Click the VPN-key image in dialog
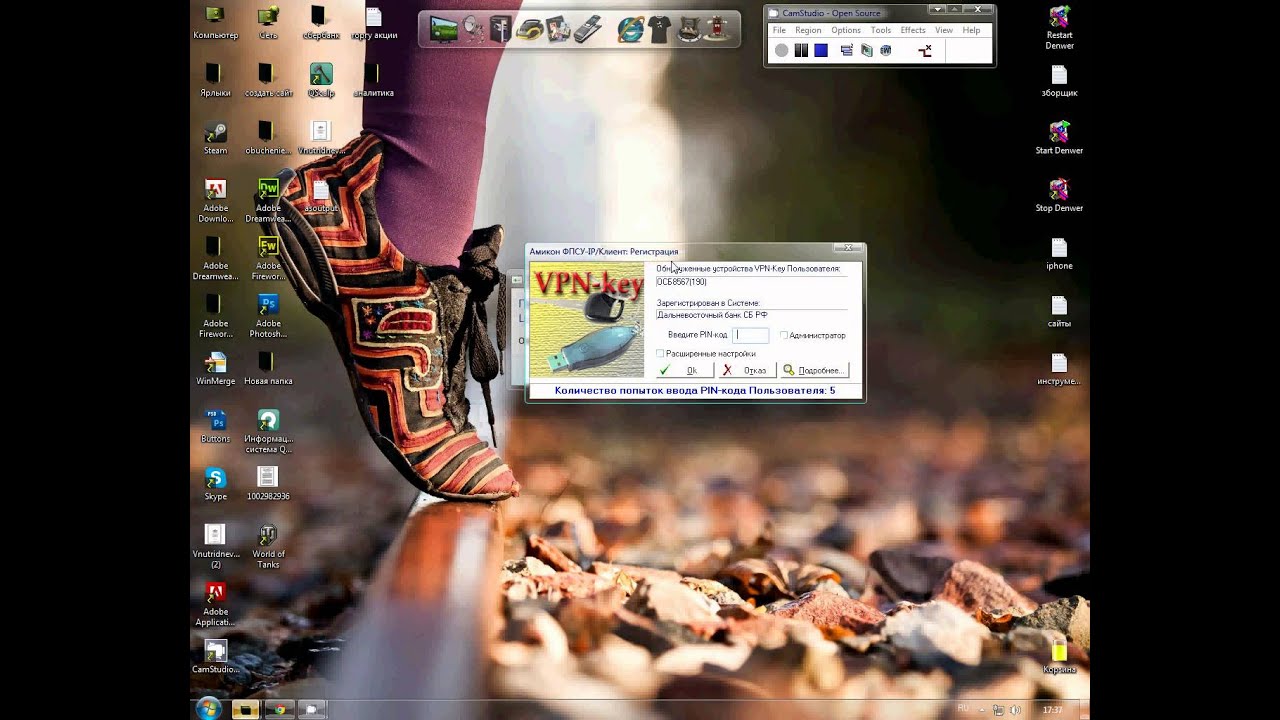The image size is (1280, 720). pyautogui.click(x=588, y=320)
